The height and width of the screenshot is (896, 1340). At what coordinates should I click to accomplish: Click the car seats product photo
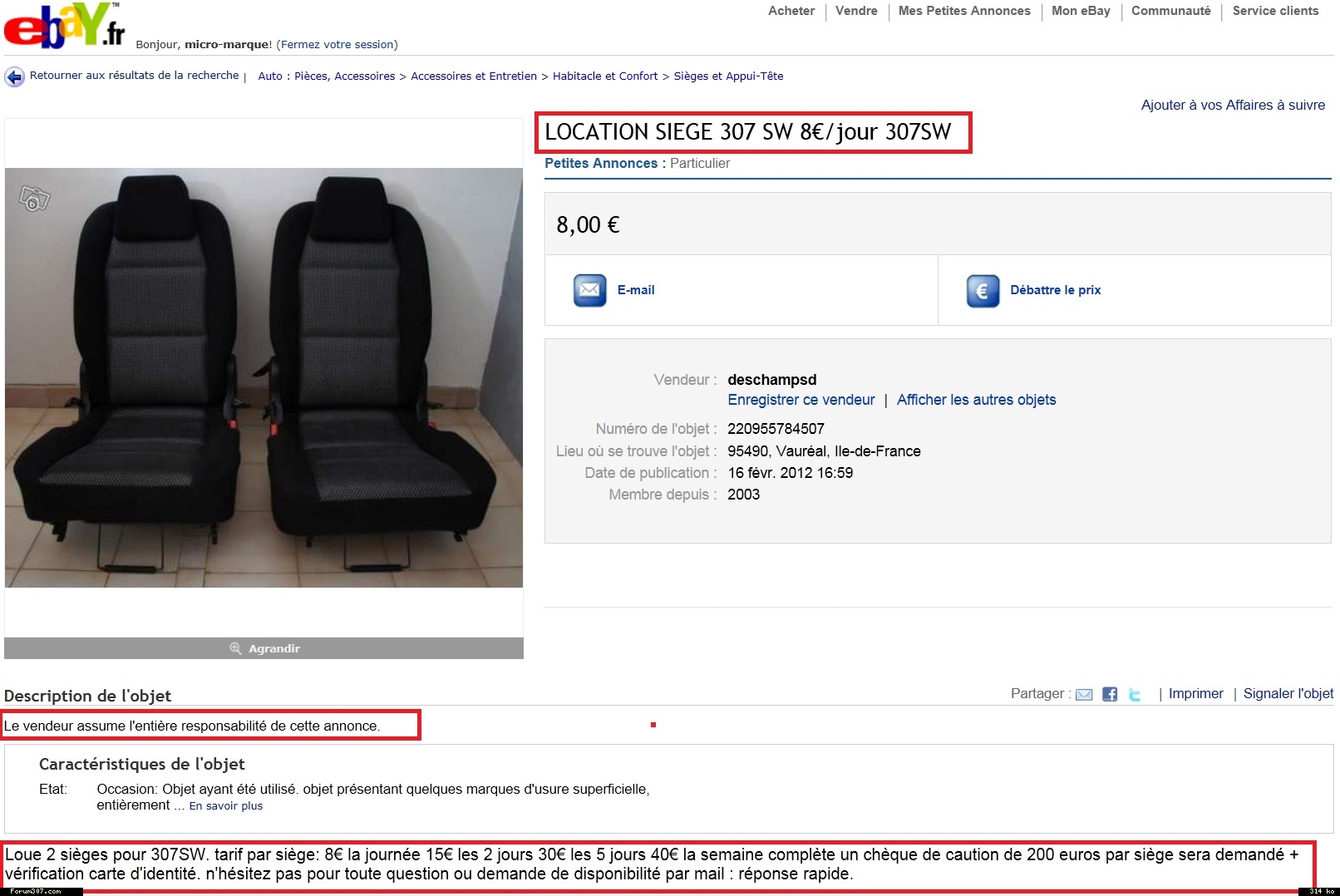(264, 377)
